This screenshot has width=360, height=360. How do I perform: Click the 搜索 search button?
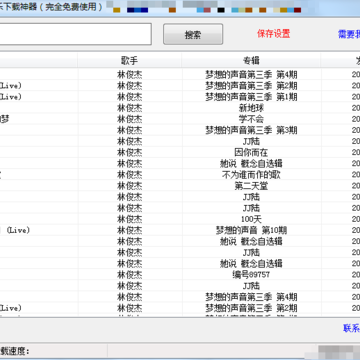pos(193,34)
